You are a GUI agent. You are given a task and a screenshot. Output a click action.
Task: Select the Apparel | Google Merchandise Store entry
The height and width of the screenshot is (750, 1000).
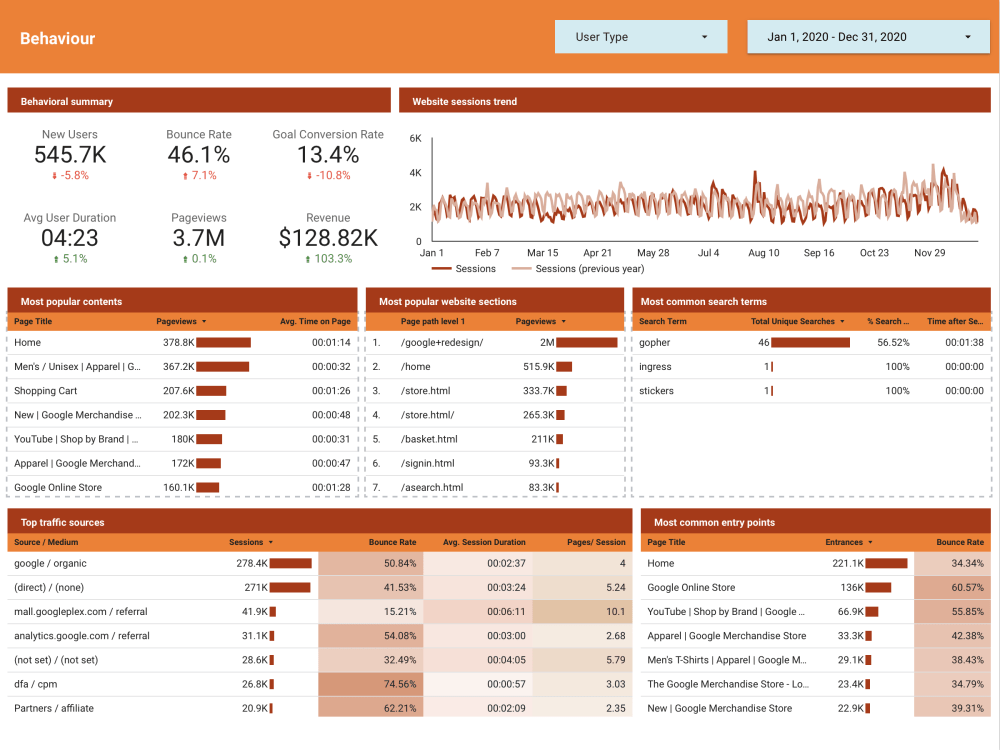(x=816, y=636)
